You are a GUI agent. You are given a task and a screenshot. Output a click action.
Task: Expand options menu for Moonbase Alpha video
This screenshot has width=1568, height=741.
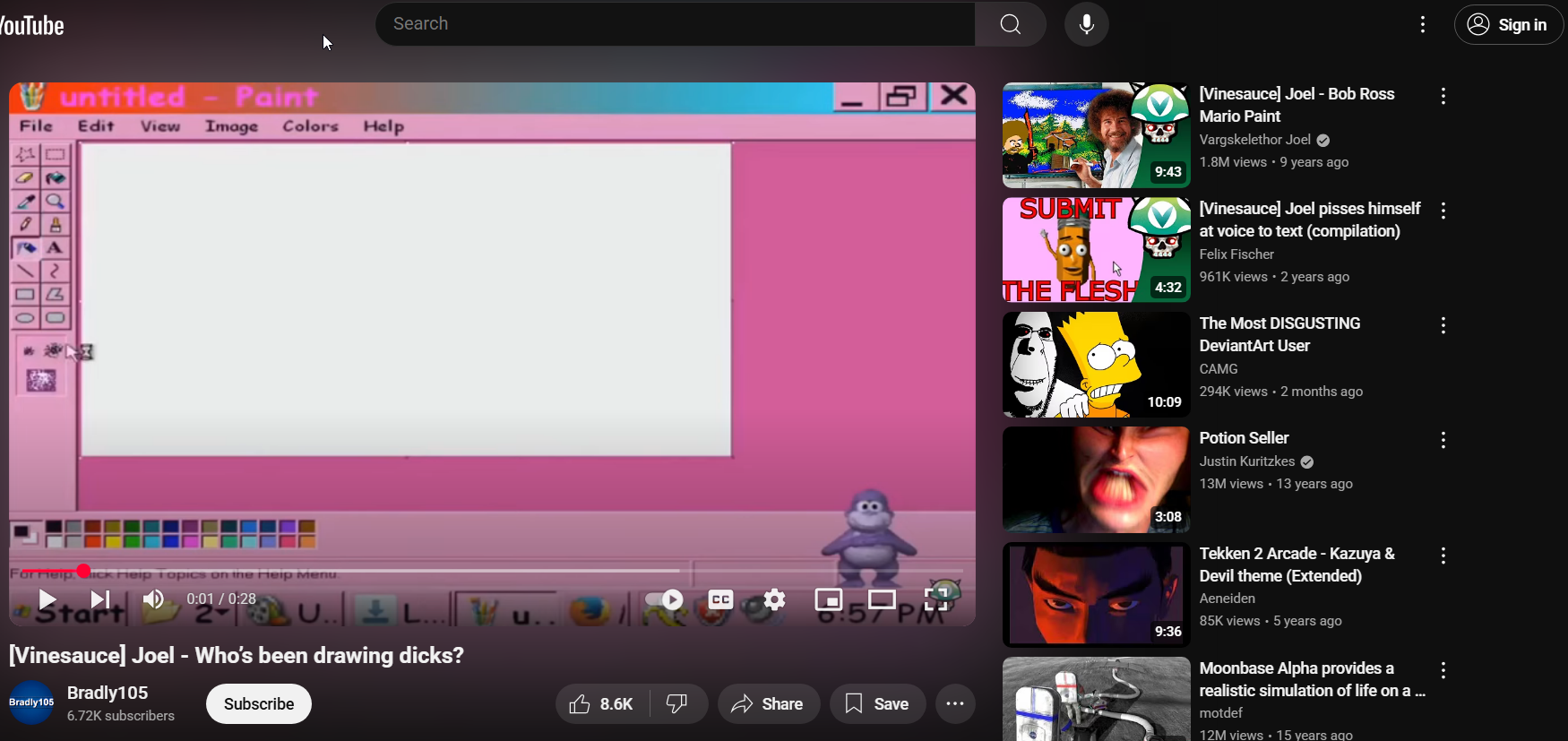tap(1443, 670)
